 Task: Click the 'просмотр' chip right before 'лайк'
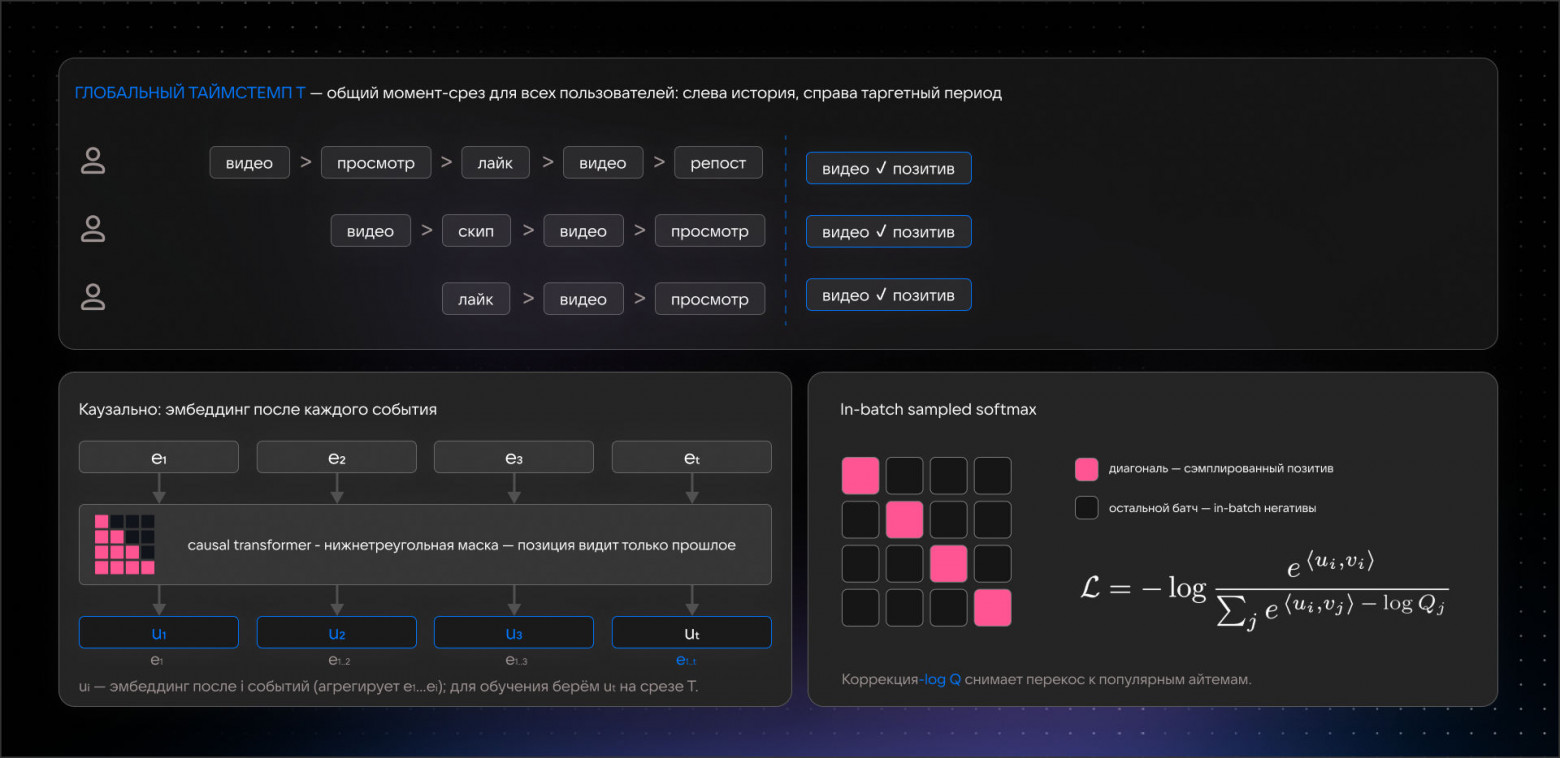click(376, 163)
